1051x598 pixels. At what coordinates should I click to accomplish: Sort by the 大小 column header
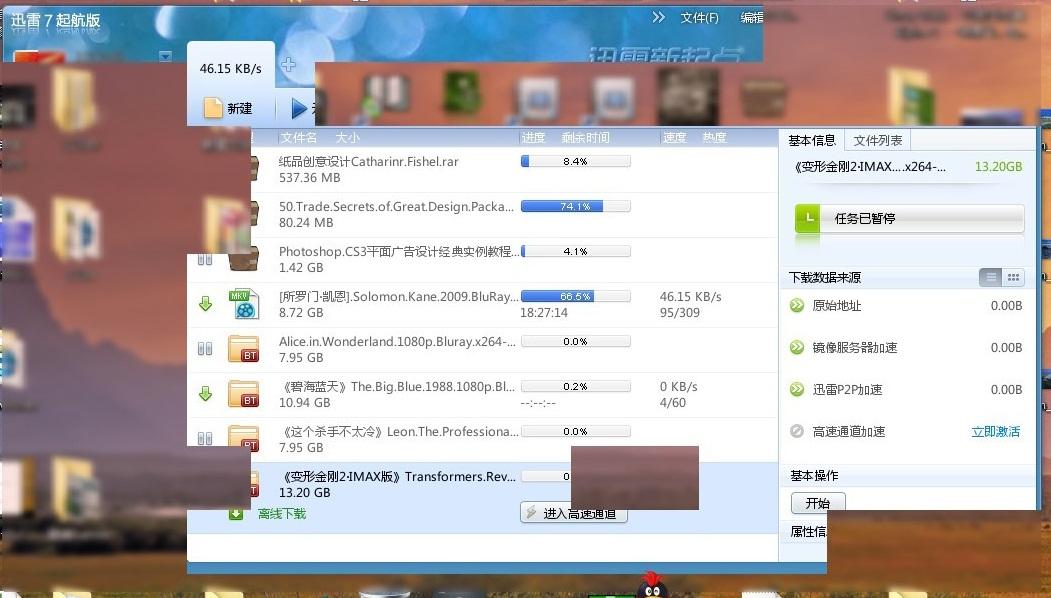click(x=347, y=137)
